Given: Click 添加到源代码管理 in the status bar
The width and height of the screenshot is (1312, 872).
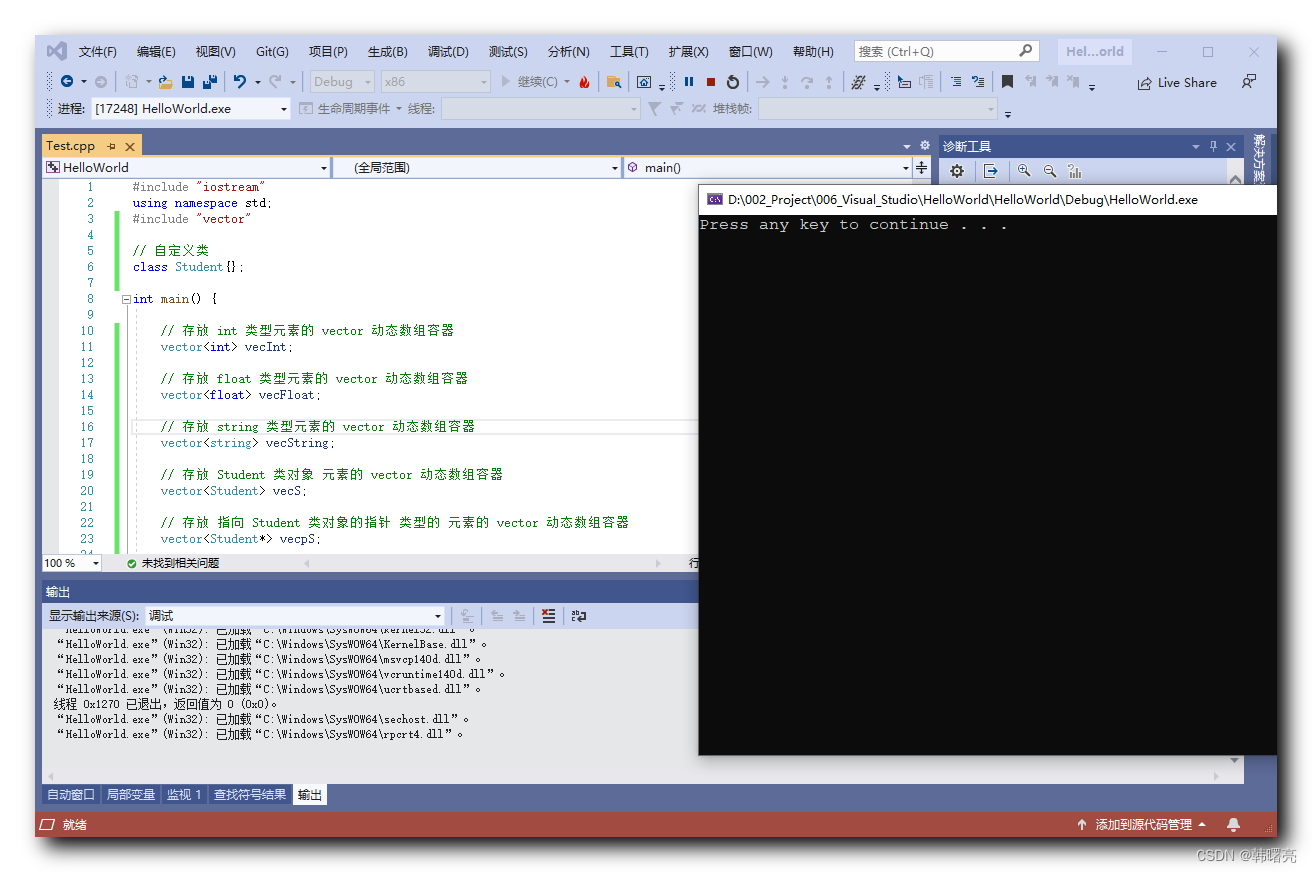Looking at the screenshot, I should click(1143, 825).
